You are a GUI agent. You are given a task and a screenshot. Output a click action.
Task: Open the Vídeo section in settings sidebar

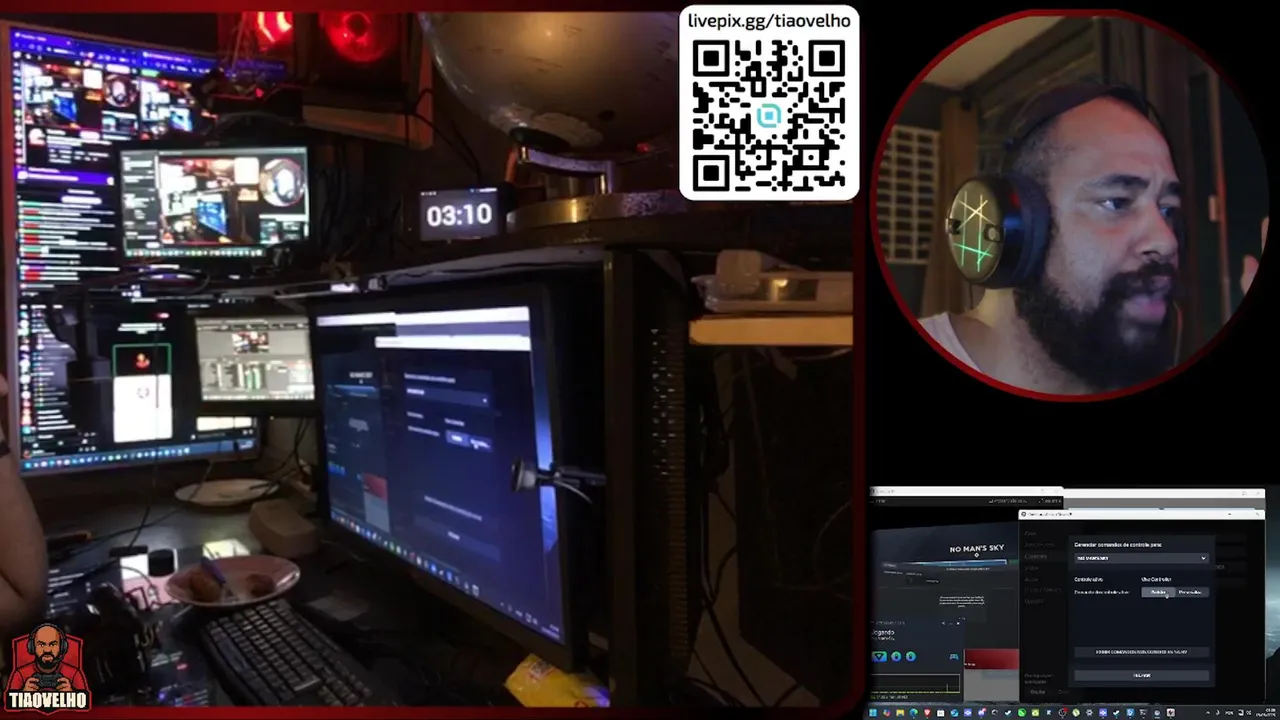click(x=1031, y=568)
